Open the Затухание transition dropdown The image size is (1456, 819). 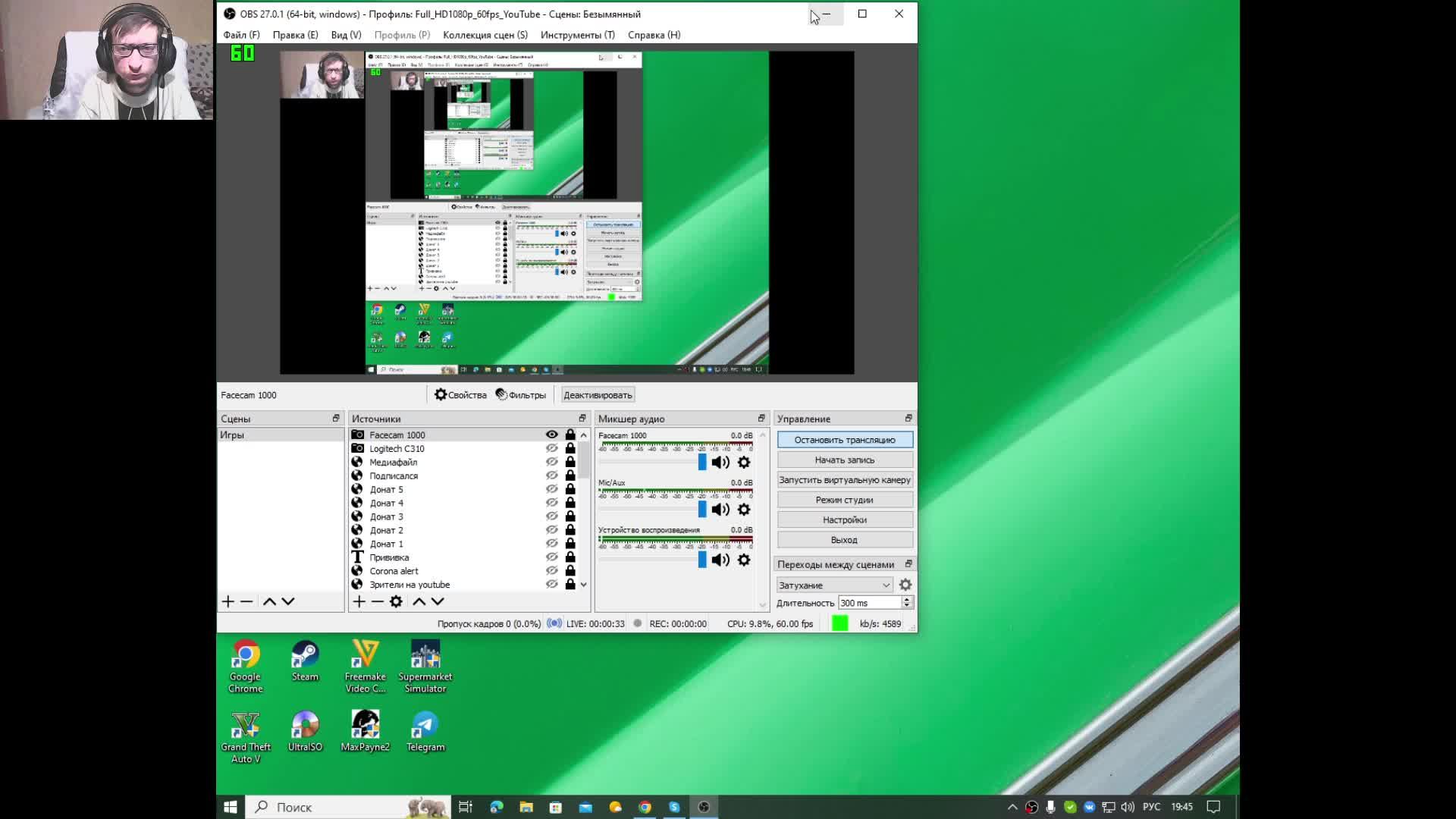[834, 585]
